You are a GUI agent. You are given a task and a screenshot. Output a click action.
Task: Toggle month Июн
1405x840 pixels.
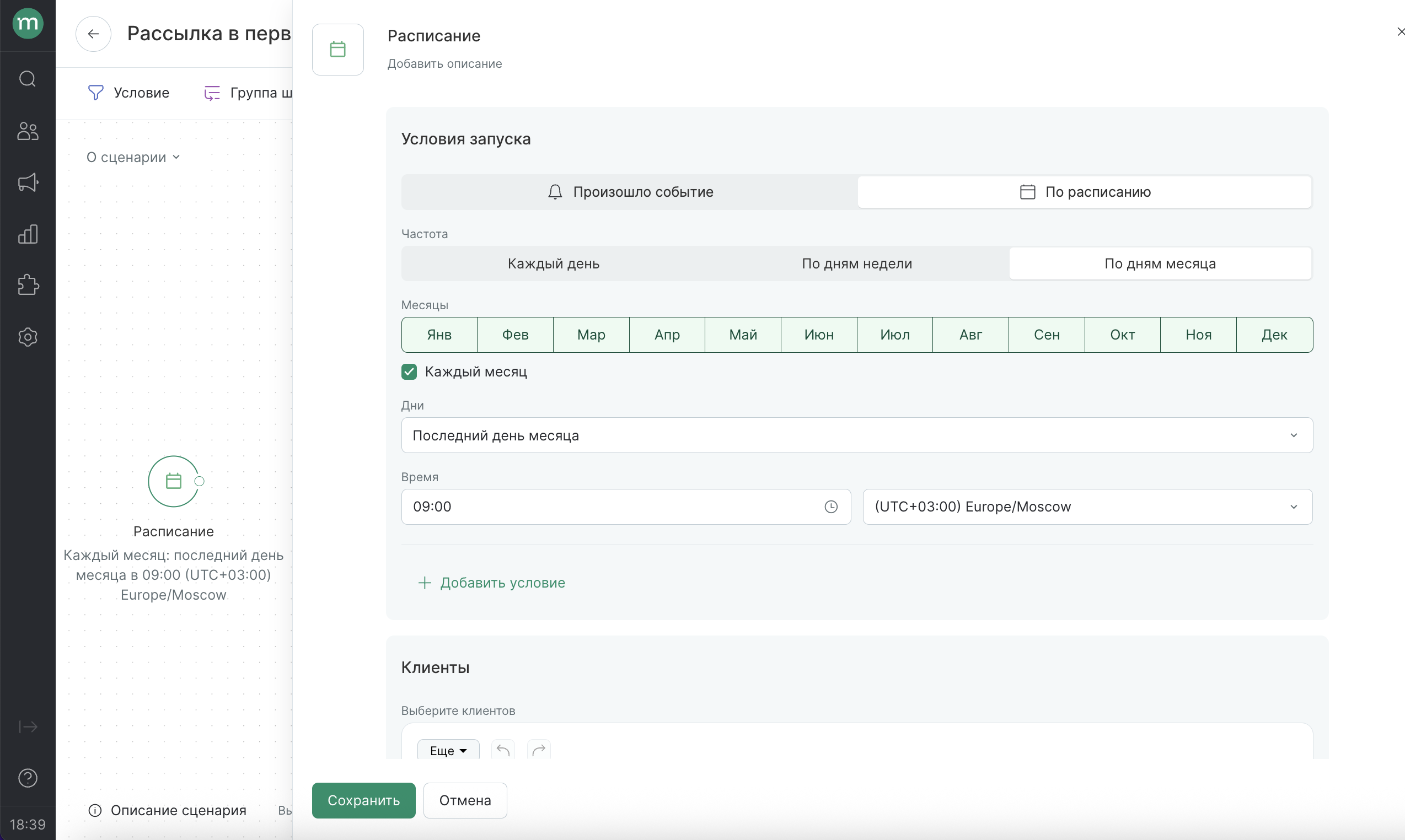point(819,335)
